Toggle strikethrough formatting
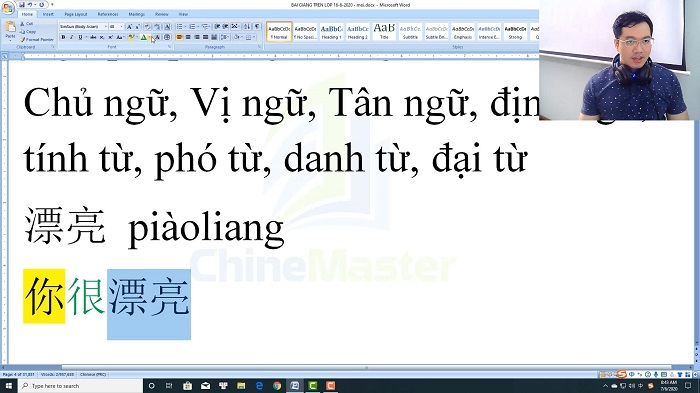 click(x=93, y=38)
